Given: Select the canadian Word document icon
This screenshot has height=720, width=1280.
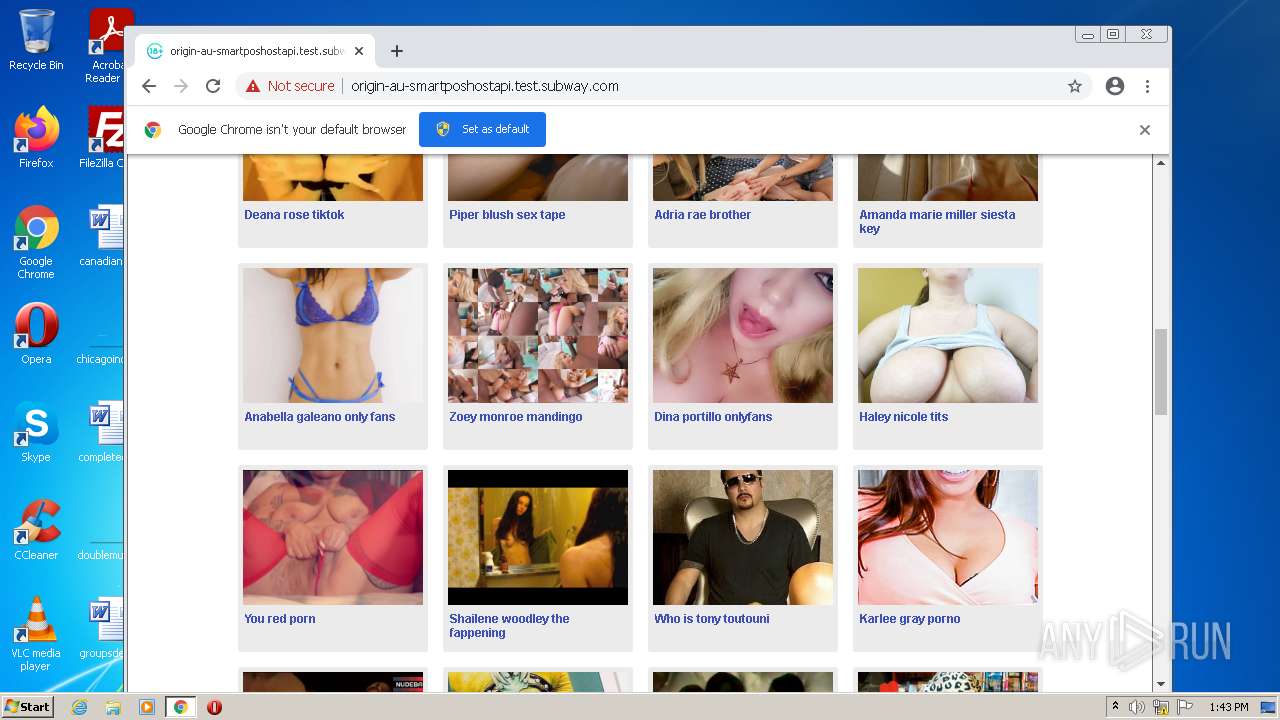Looking at the screenshot, I should [102, 236].
